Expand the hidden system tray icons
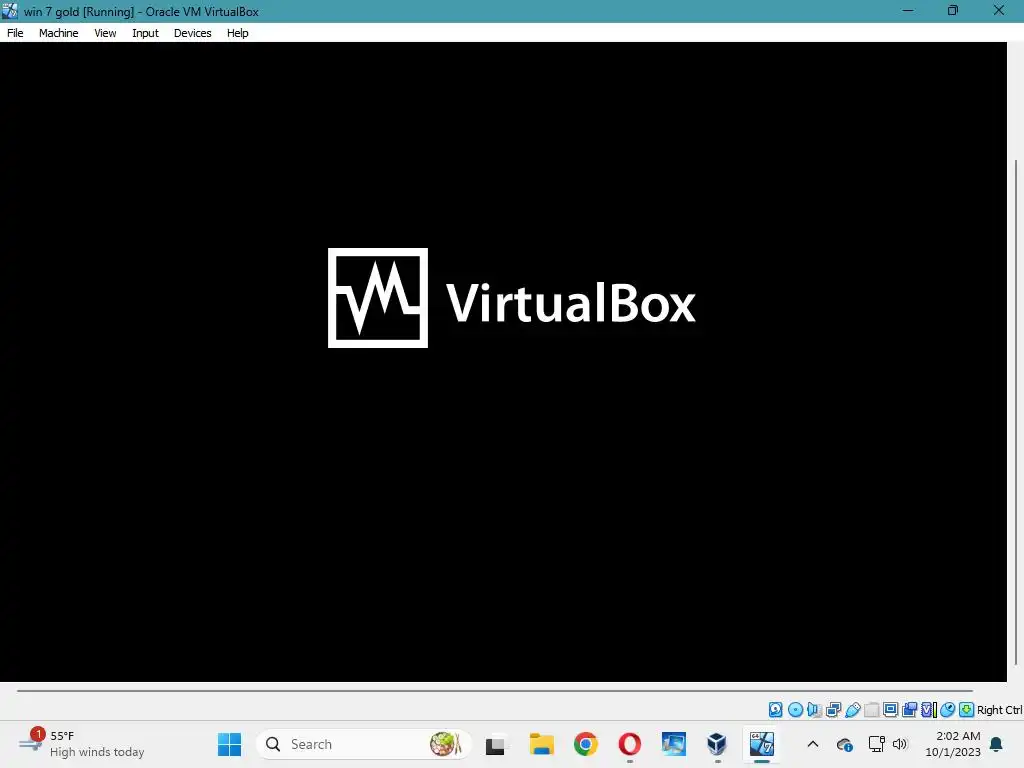This screenshot has width=1024, height=768. (x=812, y=744)
